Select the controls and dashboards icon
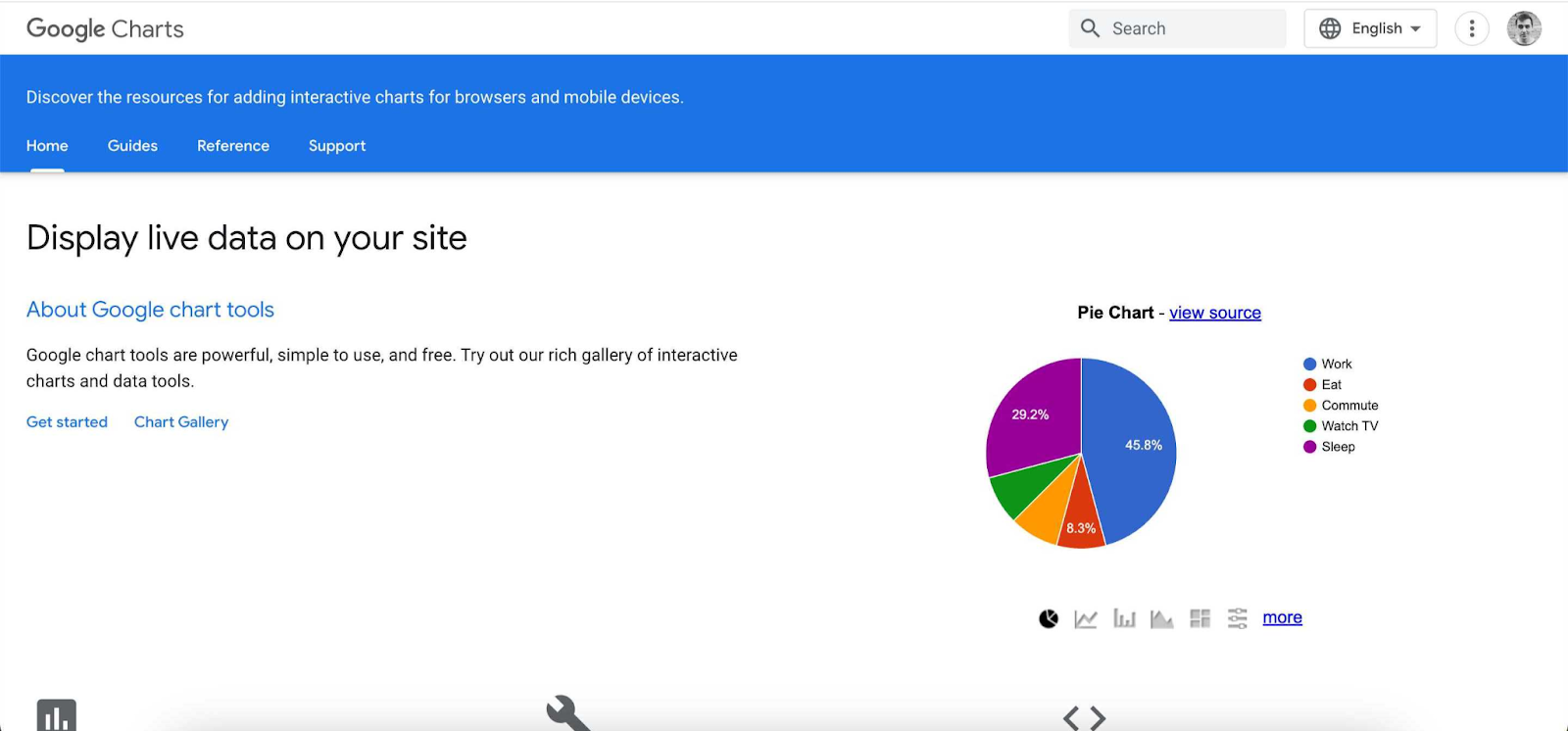 1237,617
